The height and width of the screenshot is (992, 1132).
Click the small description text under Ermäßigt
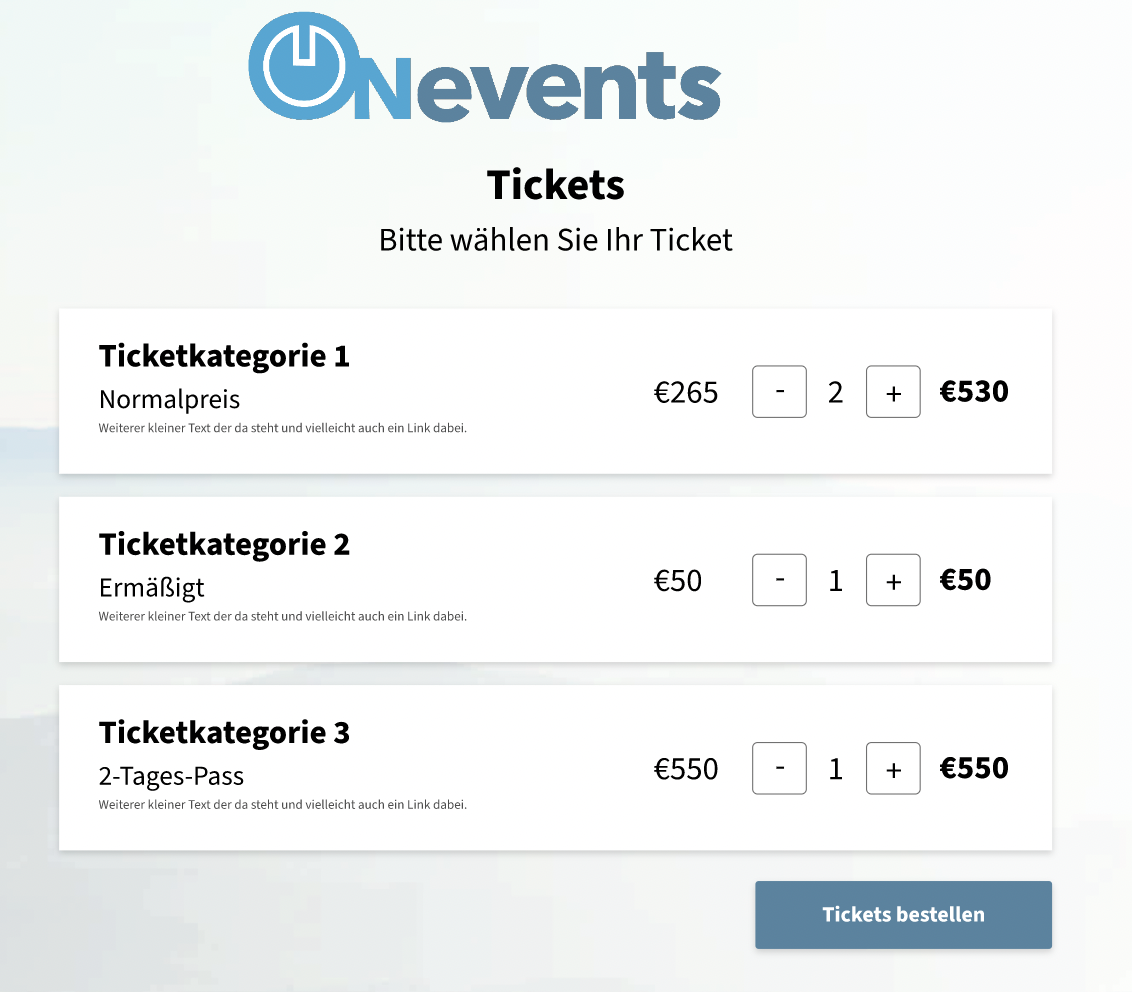tap(282, 617)
